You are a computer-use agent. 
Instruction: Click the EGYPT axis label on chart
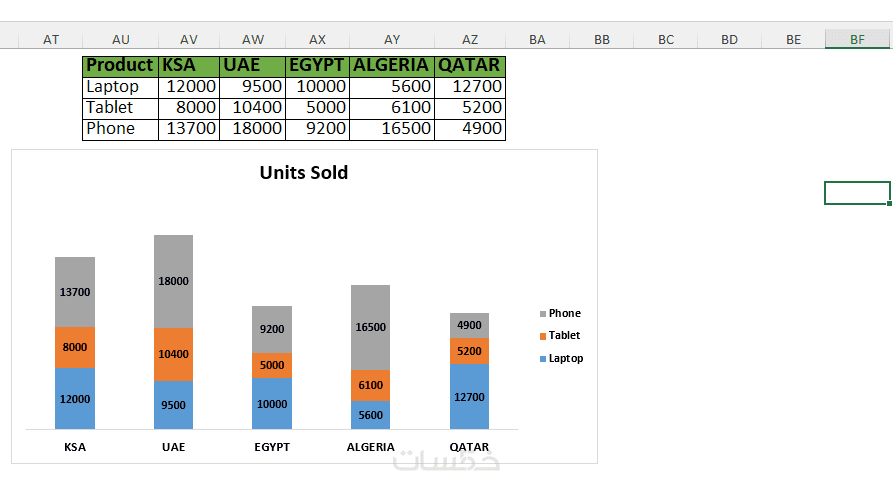[x=271, y=447]
